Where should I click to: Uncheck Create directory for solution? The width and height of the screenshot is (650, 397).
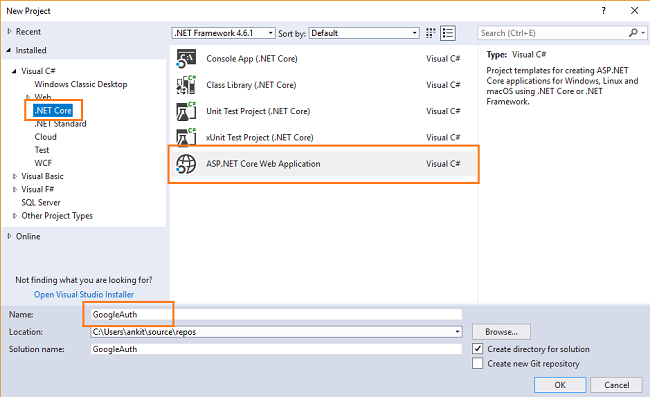[x=478, y=349]
